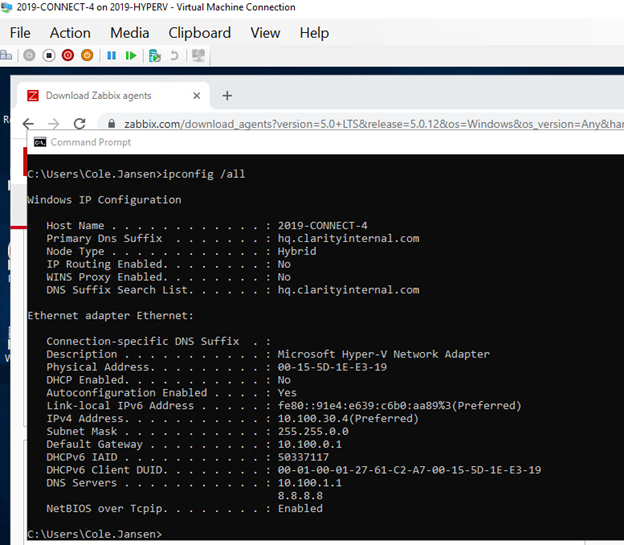
Task: Create a checkpoint using the toolbar icon
Action: (154, 55)
